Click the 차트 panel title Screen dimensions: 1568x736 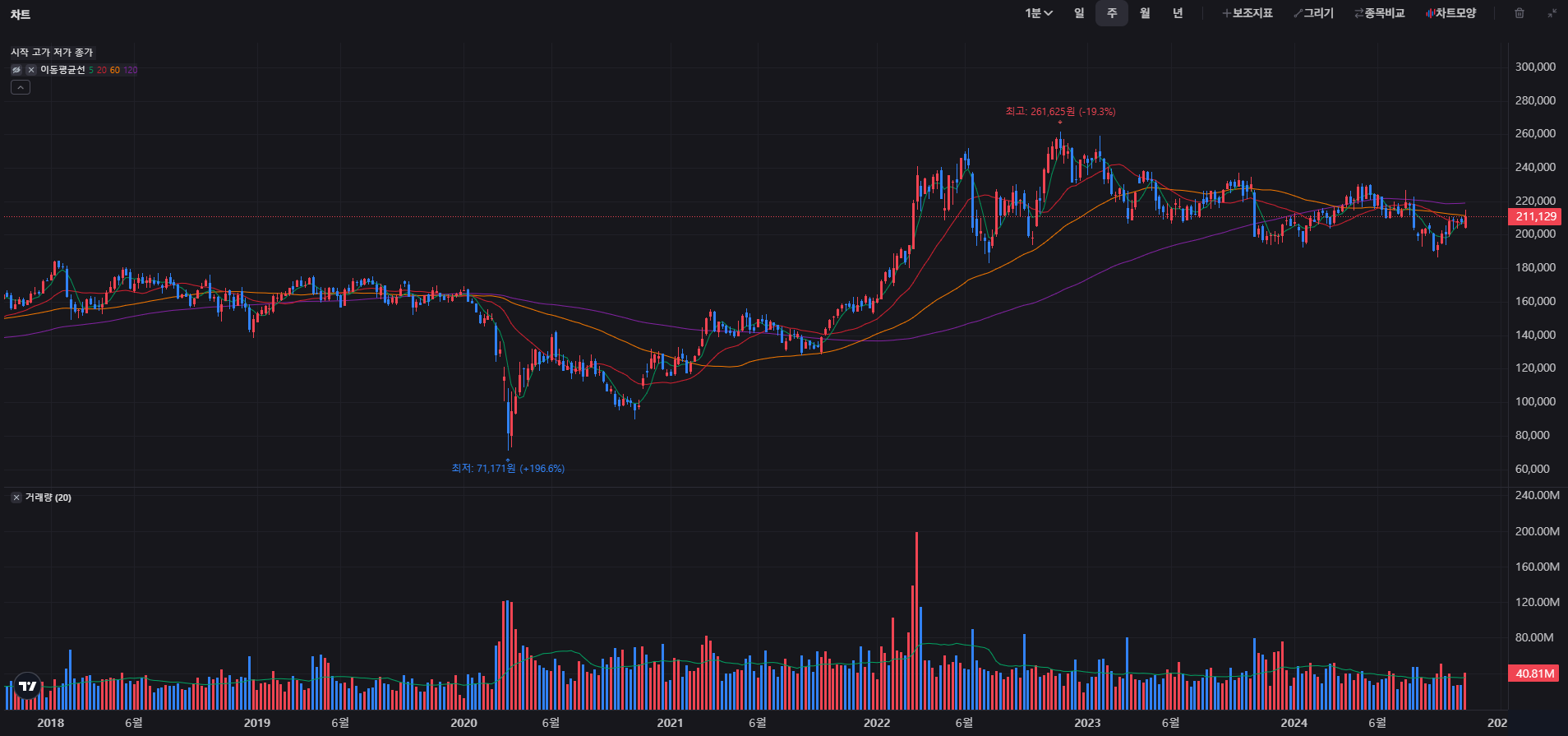point(21,15)
